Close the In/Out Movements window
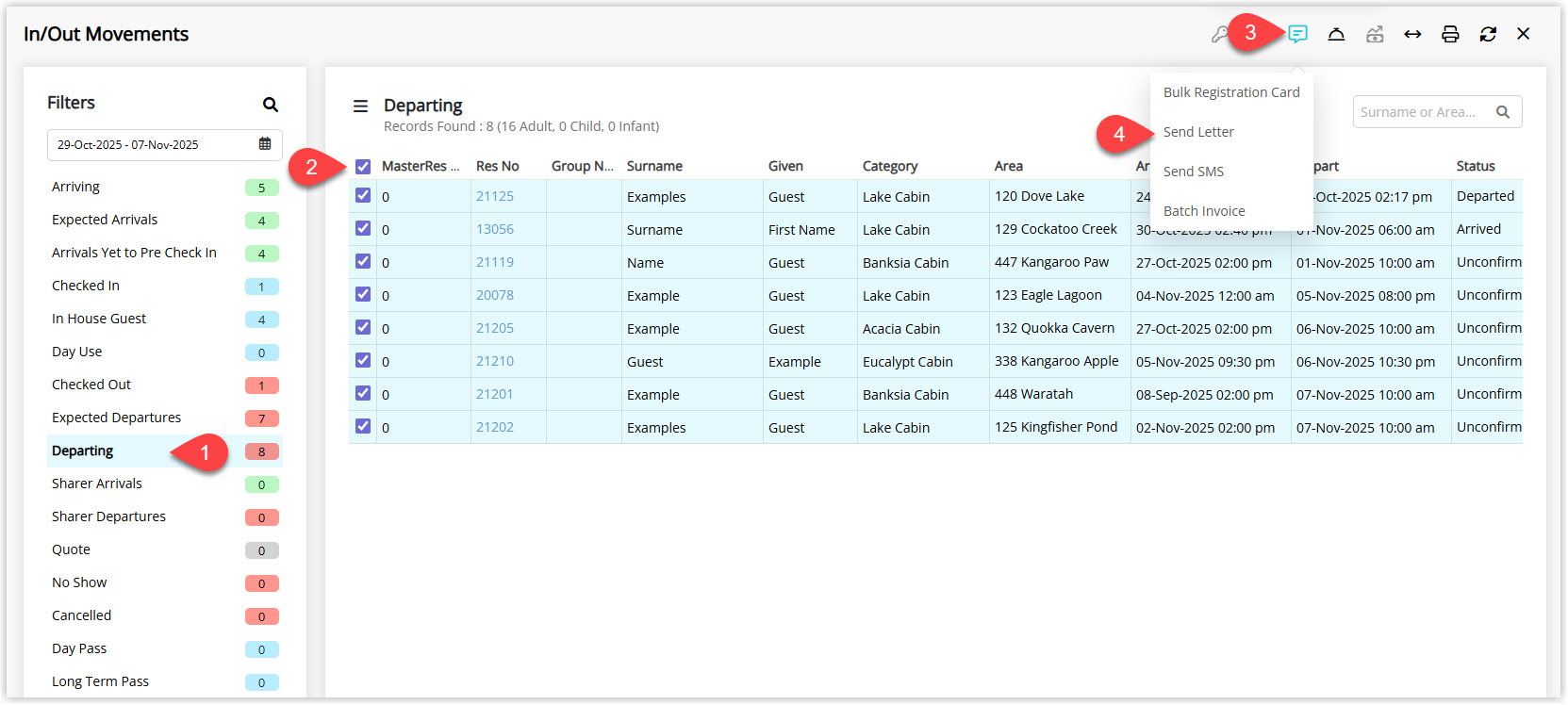This screenshot has width=1568, height=705. pos(1524,34)
